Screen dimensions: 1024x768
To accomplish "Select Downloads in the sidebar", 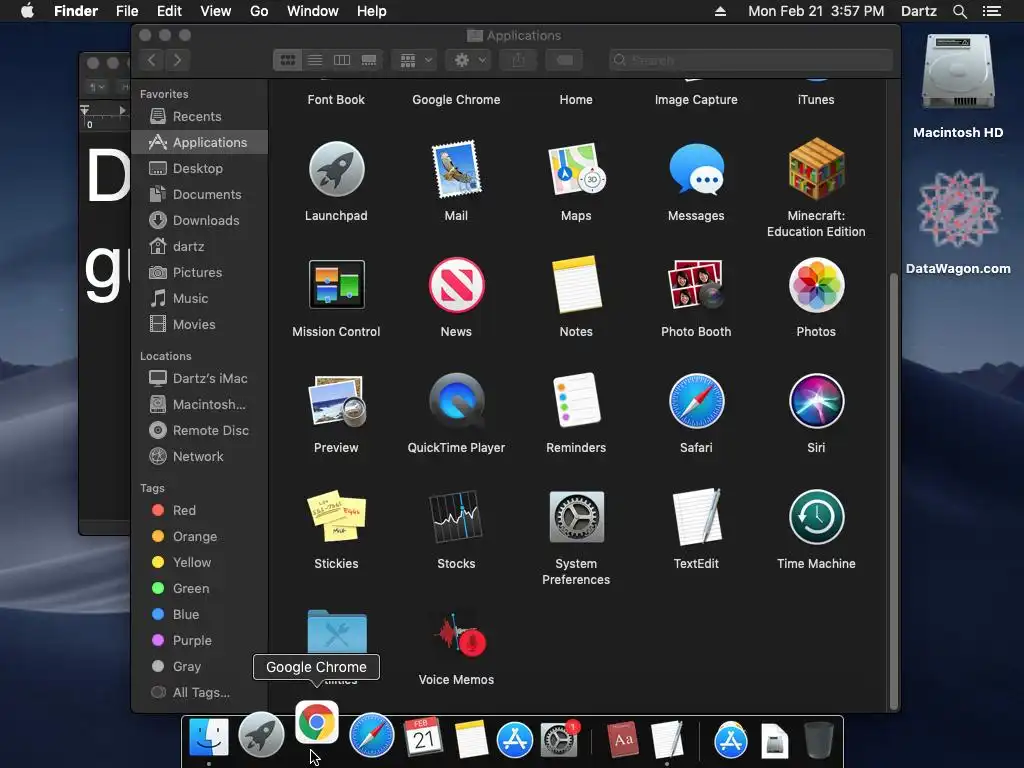I will (199, 220).
